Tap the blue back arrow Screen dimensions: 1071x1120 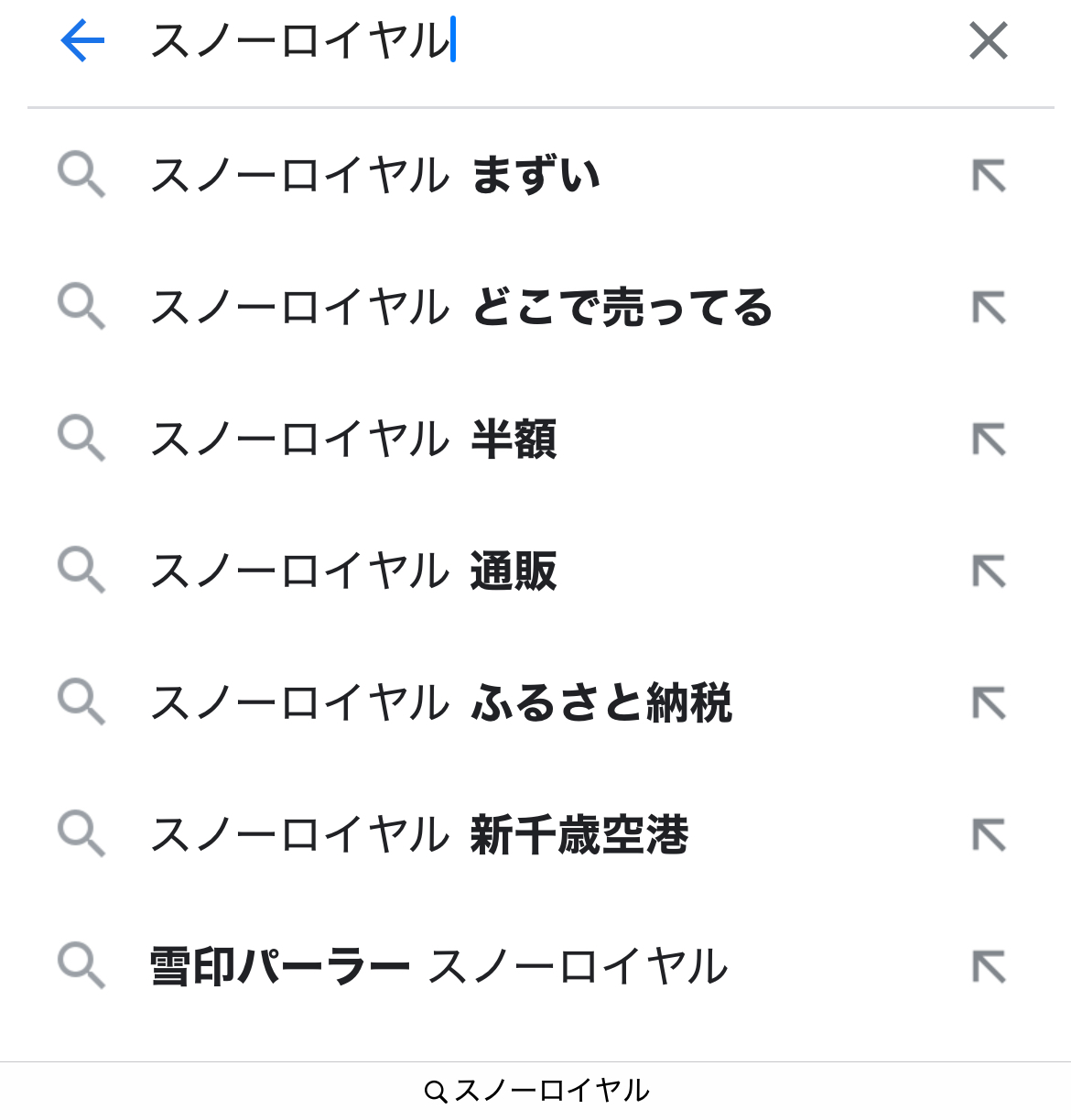82,41
